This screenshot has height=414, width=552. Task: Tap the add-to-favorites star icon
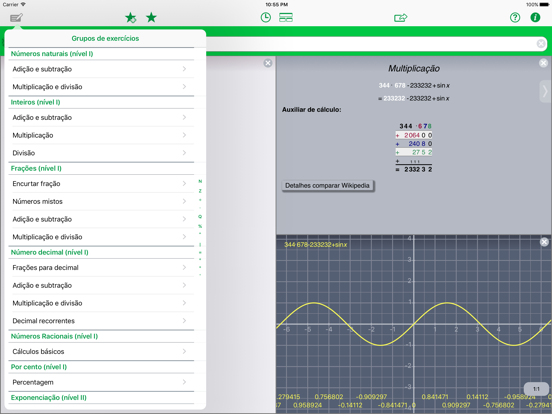(131, 18)
